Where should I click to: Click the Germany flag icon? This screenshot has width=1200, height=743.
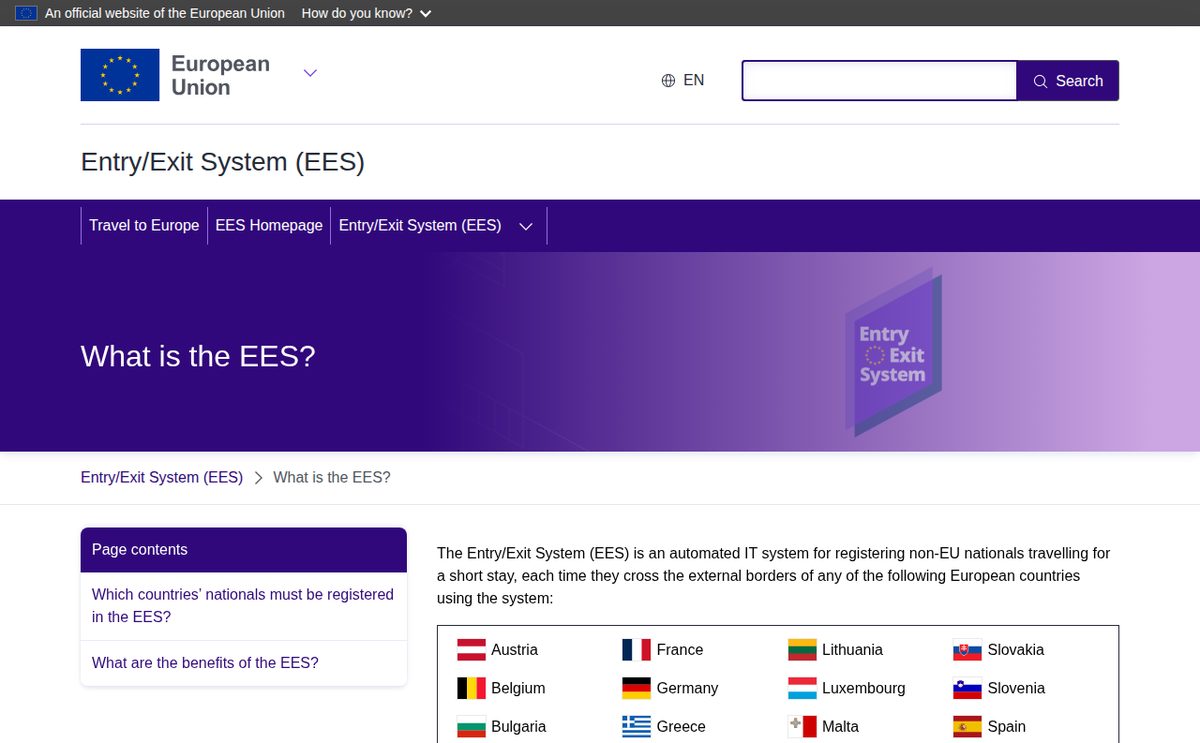click(636, 688)
